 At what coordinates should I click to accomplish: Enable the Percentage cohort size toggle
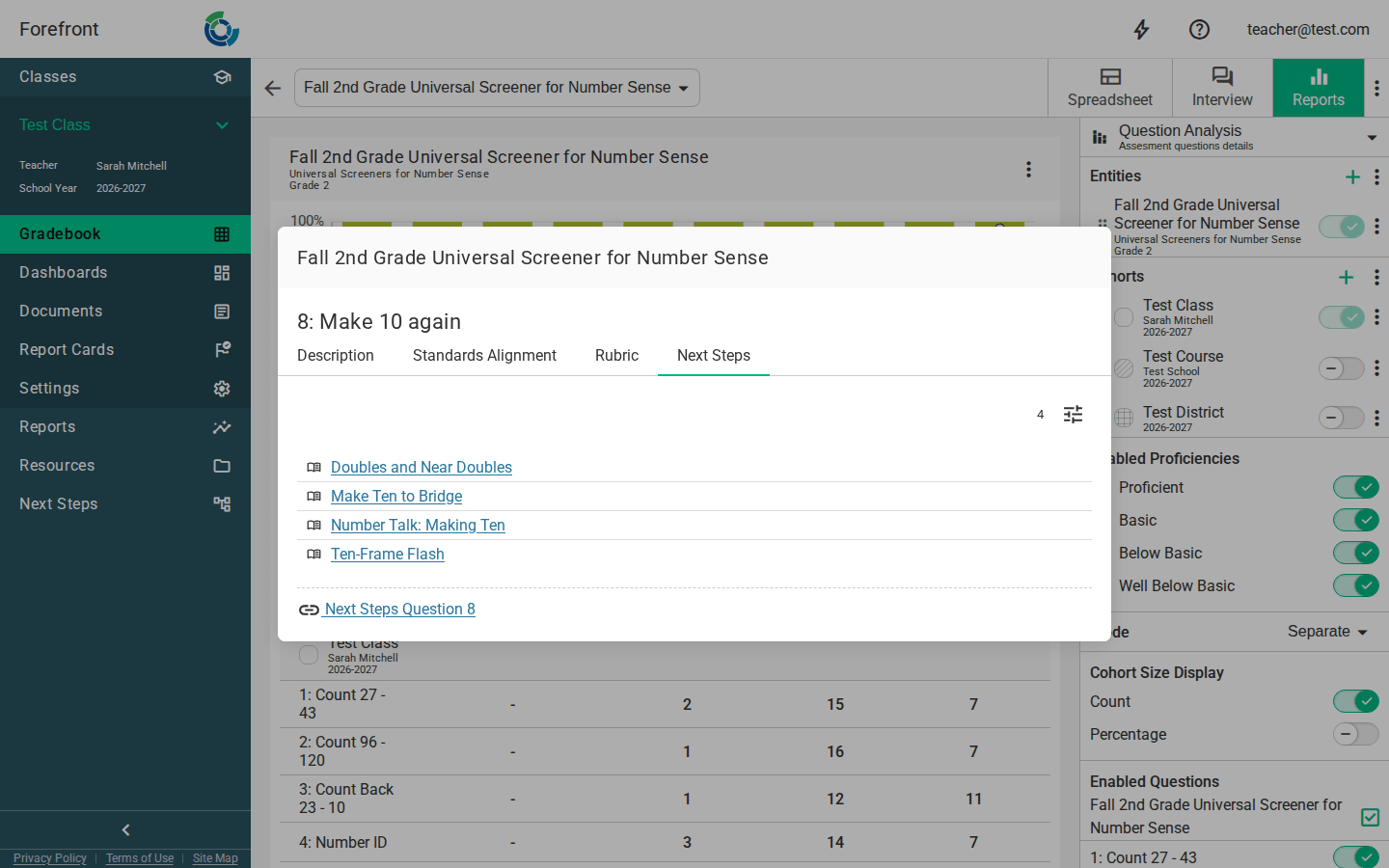point(1355,734)
